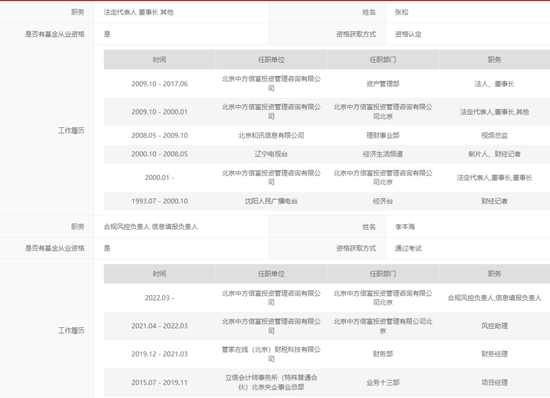Select the position cell 法人、董事长
This screenshot has height=398, width=550.
494,84
